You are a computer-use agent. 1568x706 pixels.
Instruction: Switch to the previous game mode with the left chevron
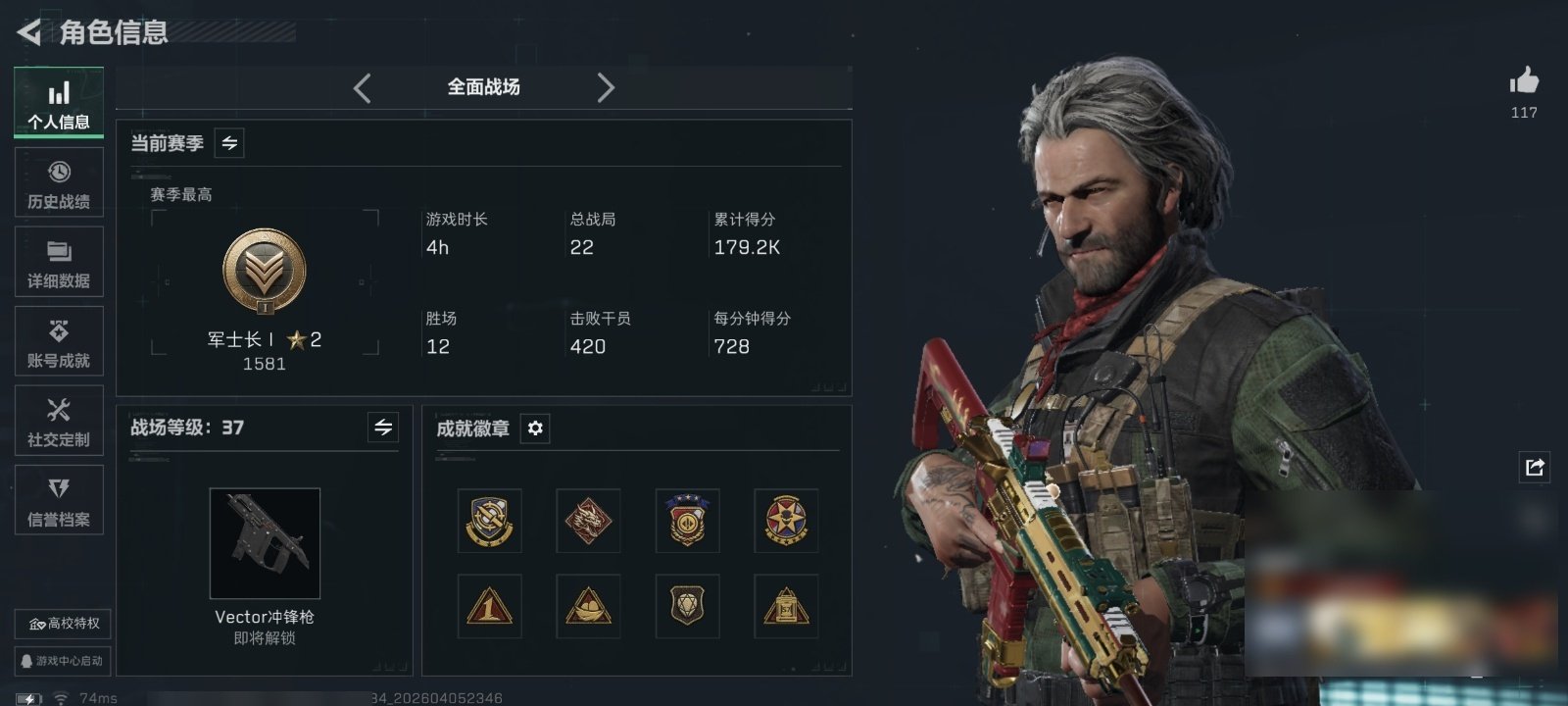363,88
